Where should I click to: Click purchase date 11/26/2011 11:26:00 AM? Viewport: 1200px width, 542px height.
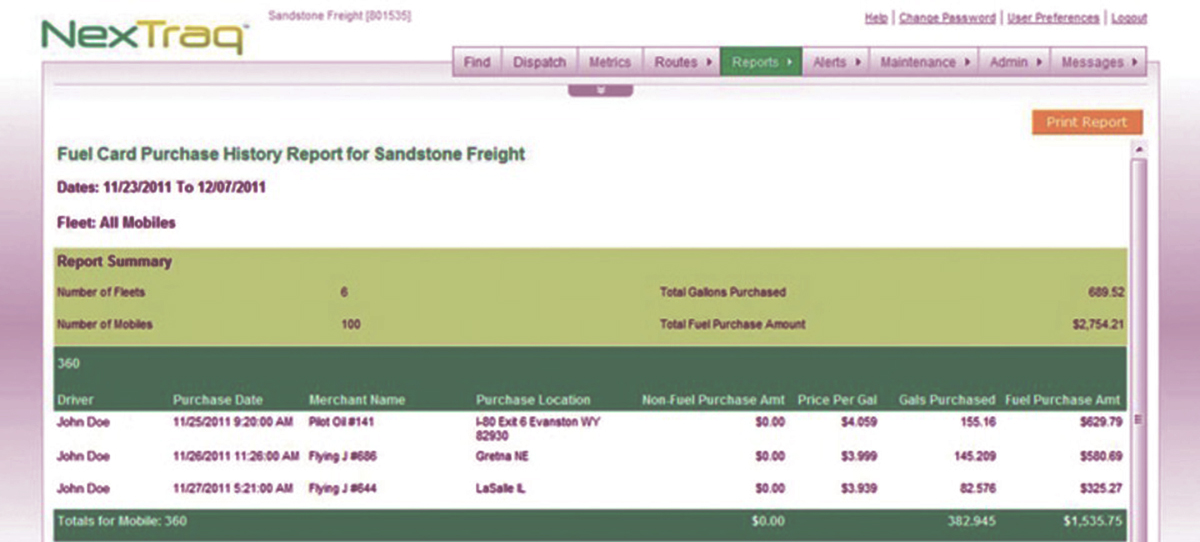(x=236, y=456)
